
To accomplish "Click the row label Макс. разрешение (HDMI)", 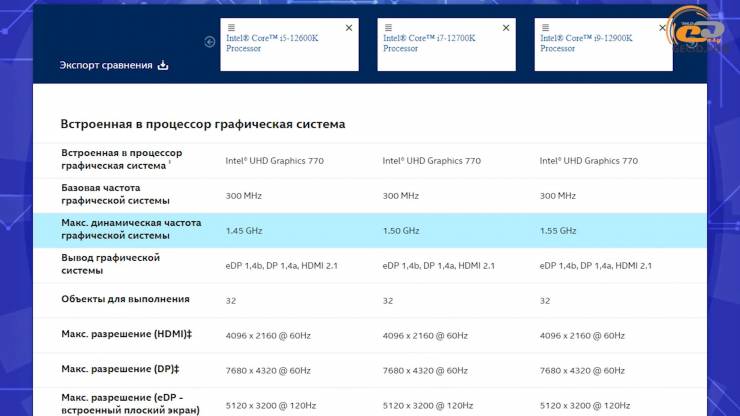I will [126, 334].
